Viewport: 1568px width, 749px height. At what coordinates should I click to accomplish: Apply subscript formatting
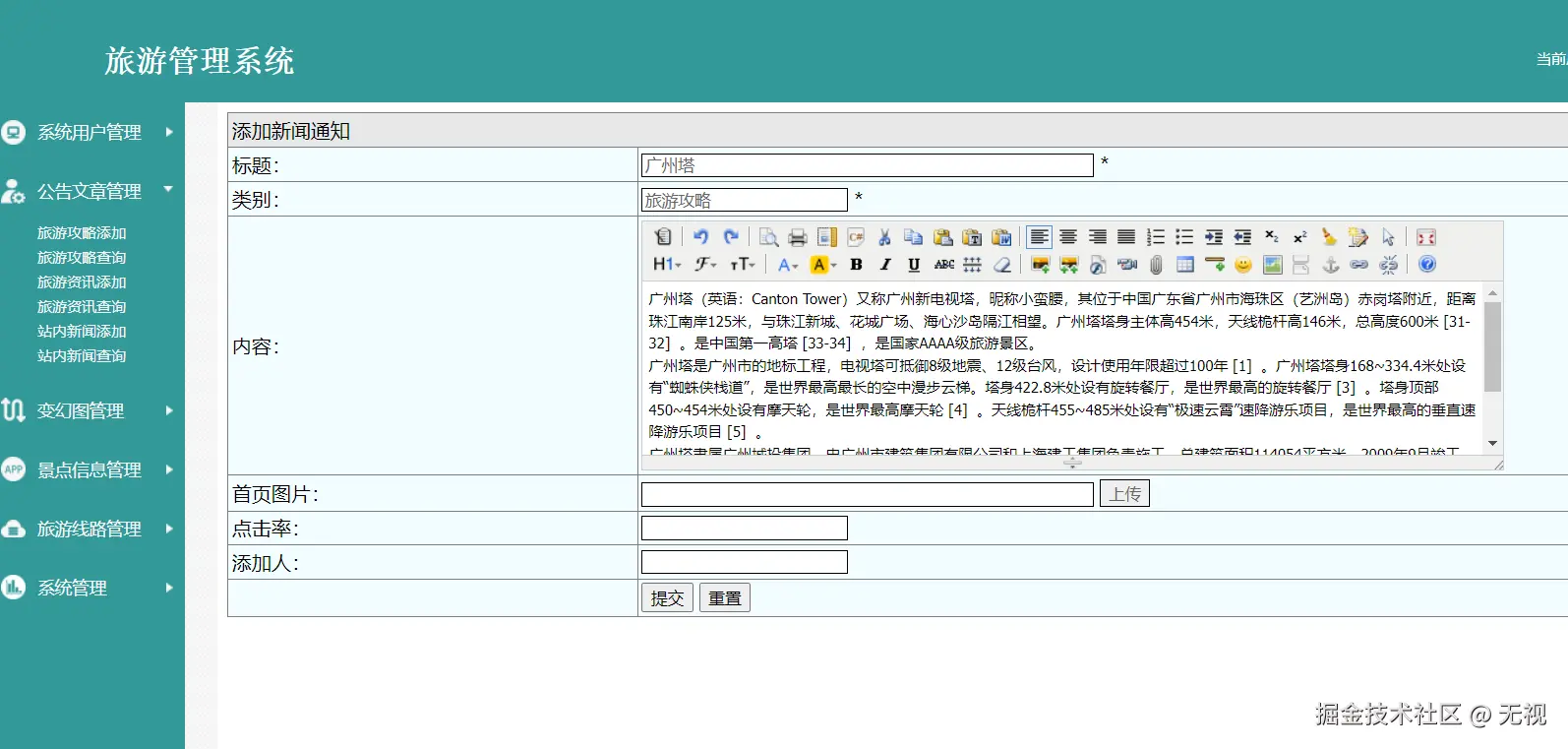[1272, 236]
